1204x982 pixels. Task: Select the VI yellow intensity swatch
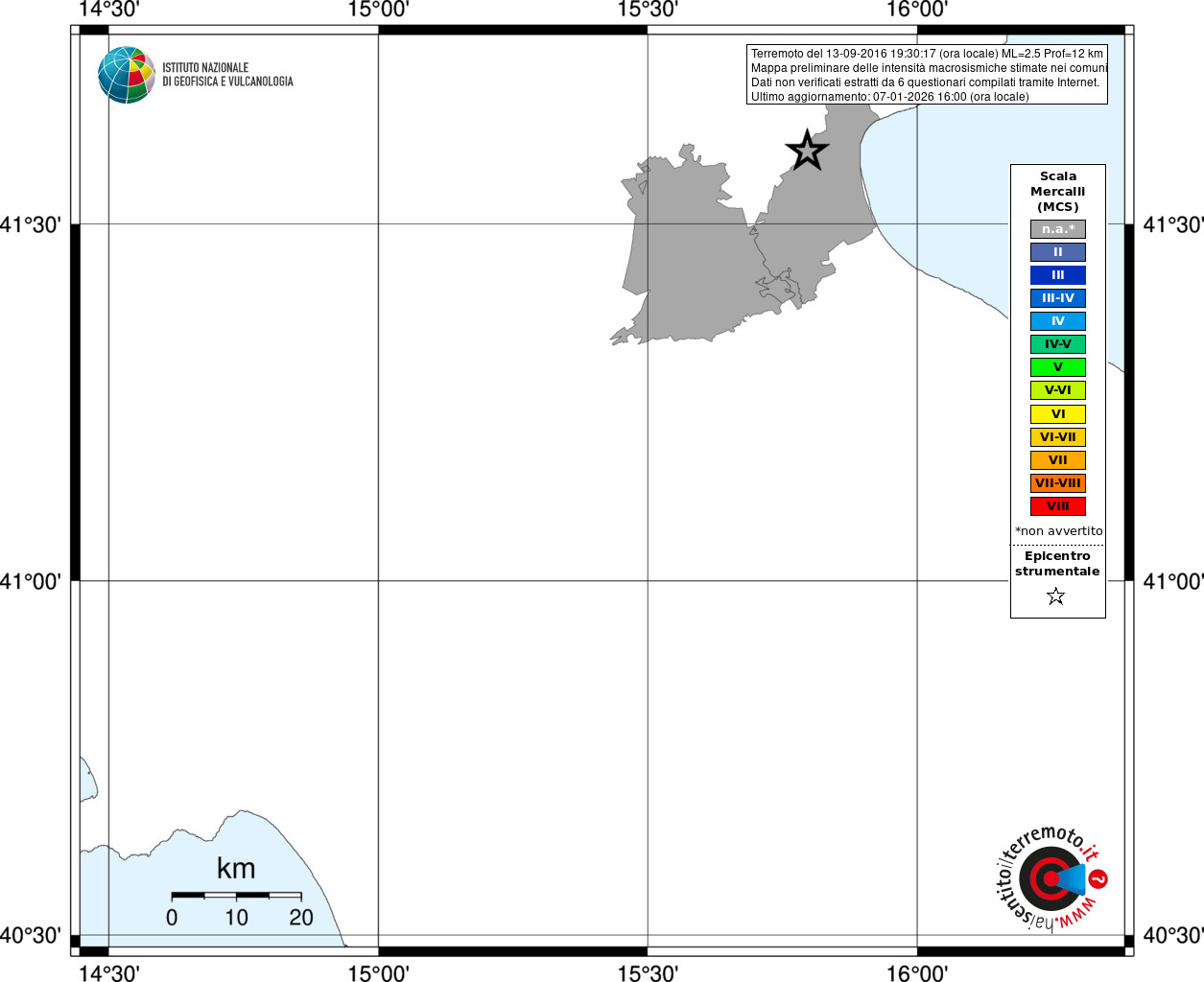pos(1058,414)
